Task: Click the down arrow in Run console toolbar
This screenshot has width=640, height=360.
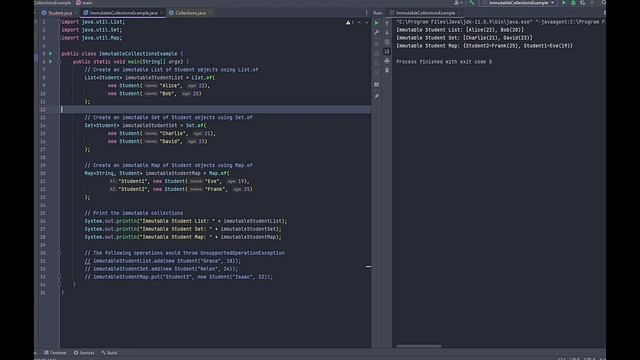Action: coord(387,33)
